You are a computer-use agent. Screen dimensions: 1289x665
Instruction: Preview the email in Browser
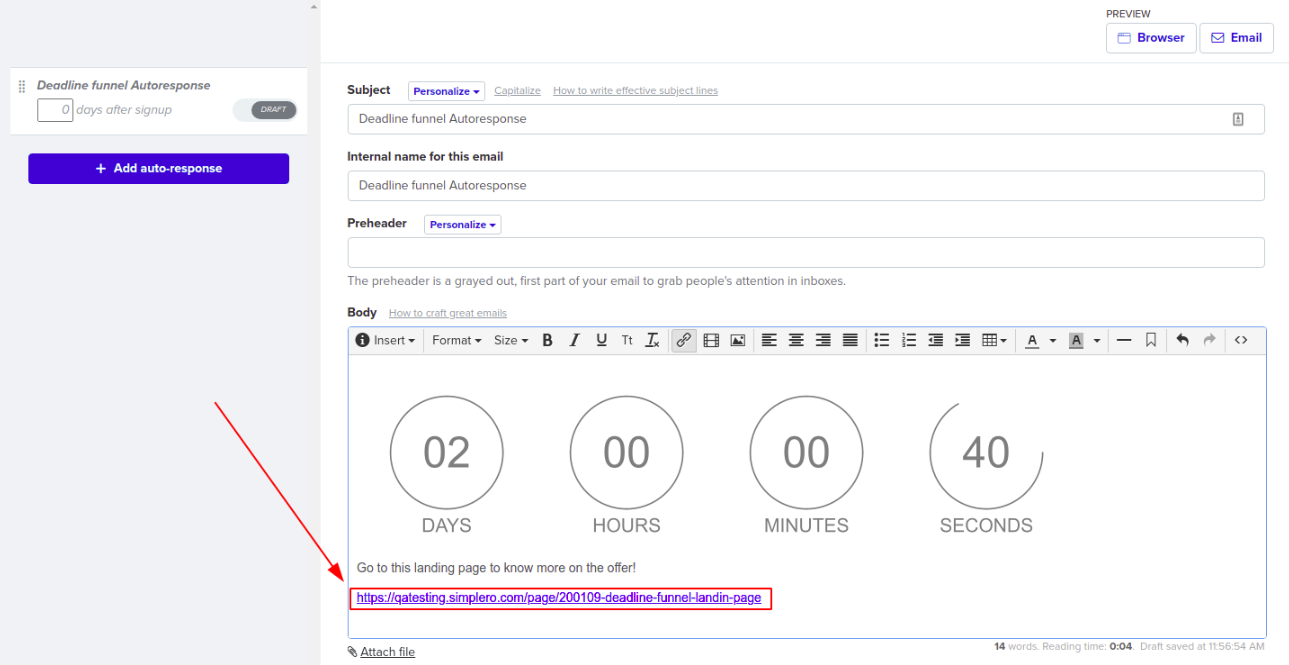click(1151, 38)
